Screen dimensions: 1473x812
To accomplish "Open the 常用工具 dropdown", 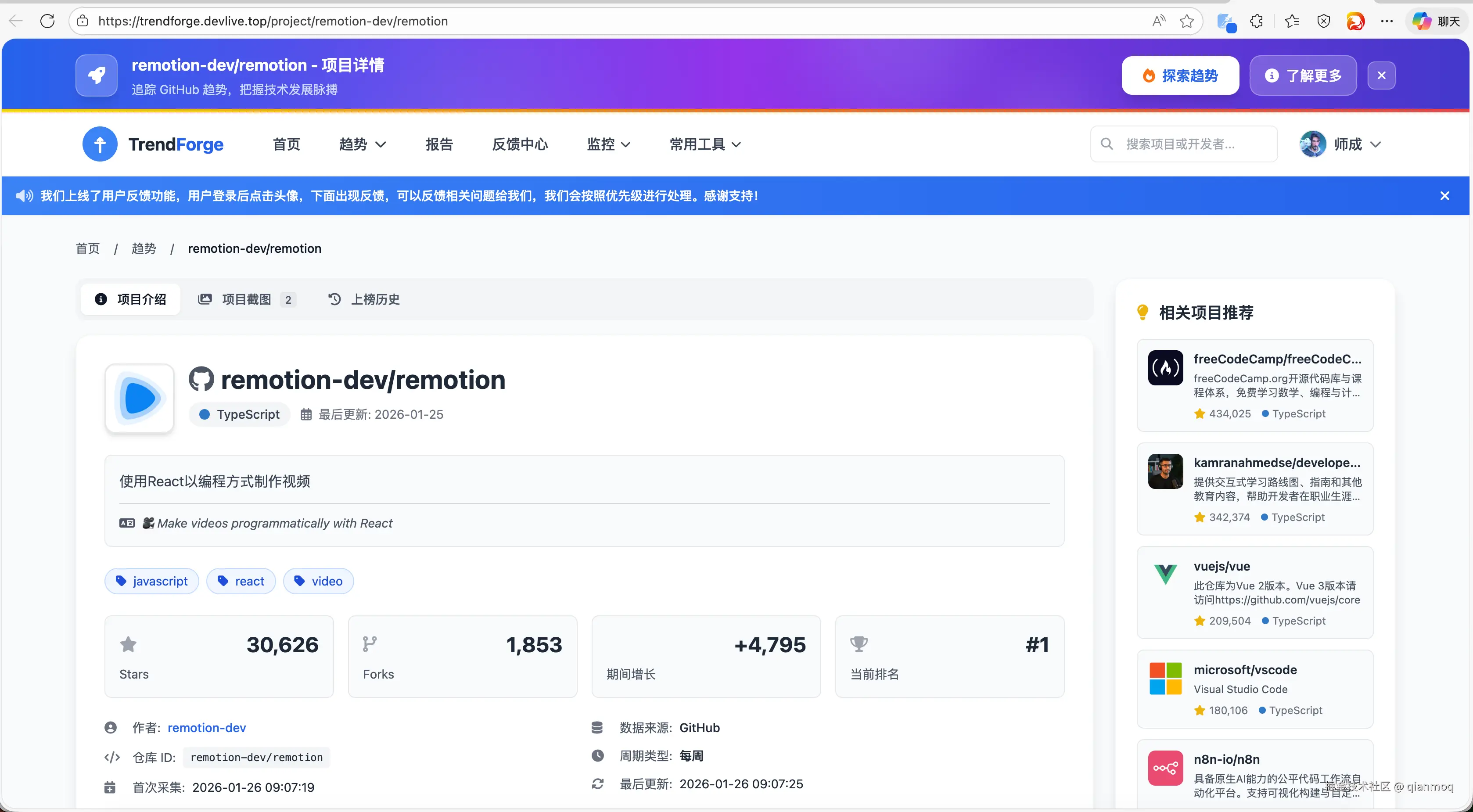I will pos(704,144).
